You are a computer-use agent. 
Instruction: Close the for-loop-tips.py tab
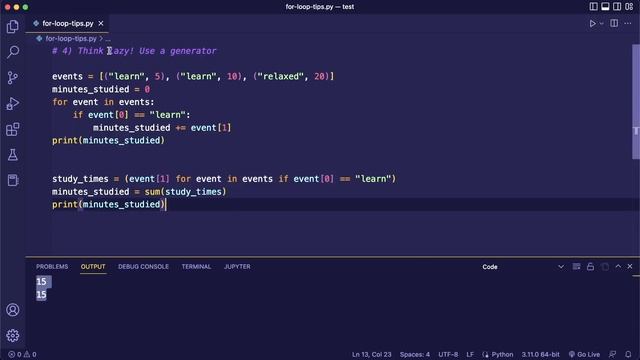click(x=101, y=23)
